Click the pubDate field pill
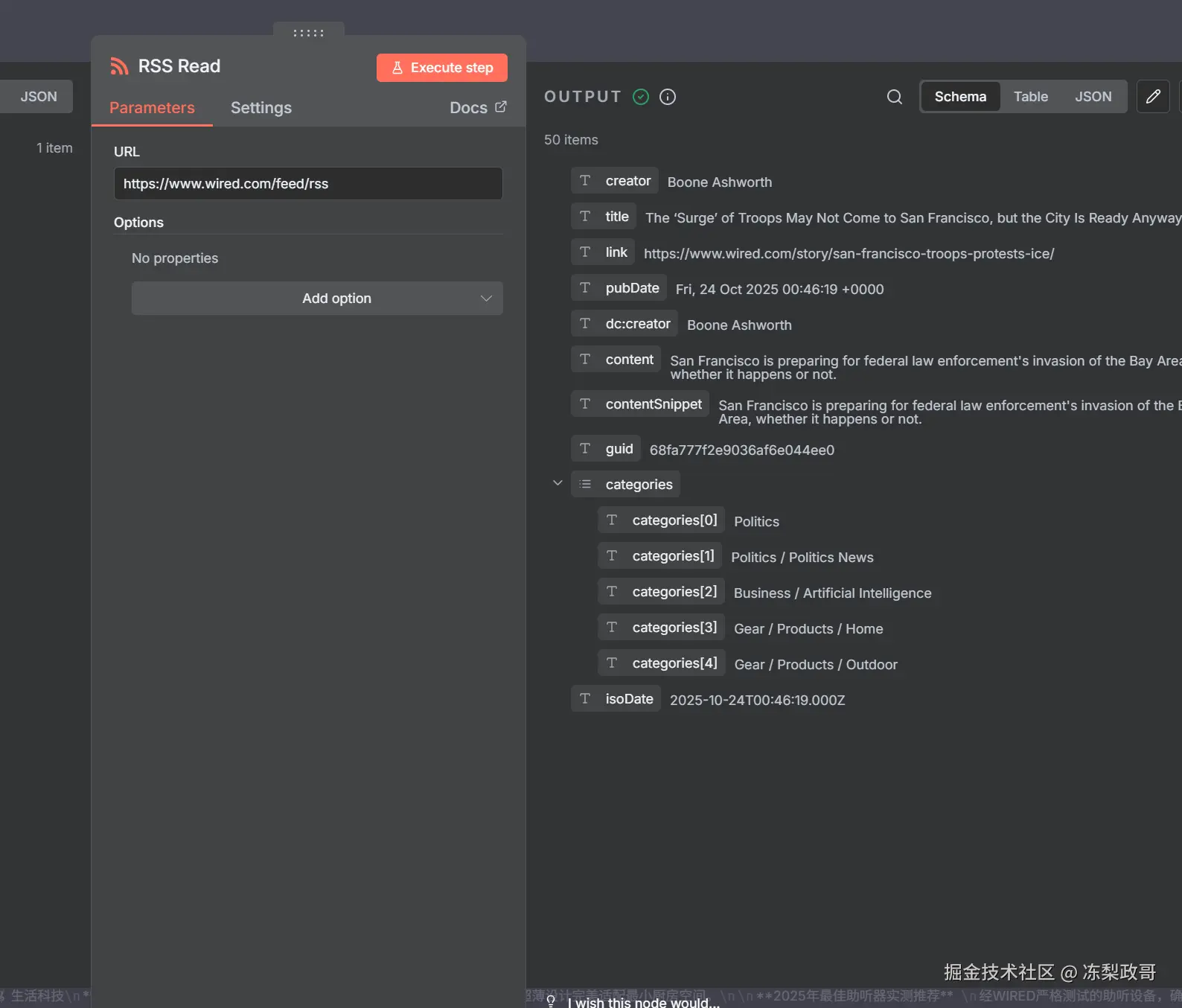The width and height of the screenshot is (1182, 1008). pos(619,288)
